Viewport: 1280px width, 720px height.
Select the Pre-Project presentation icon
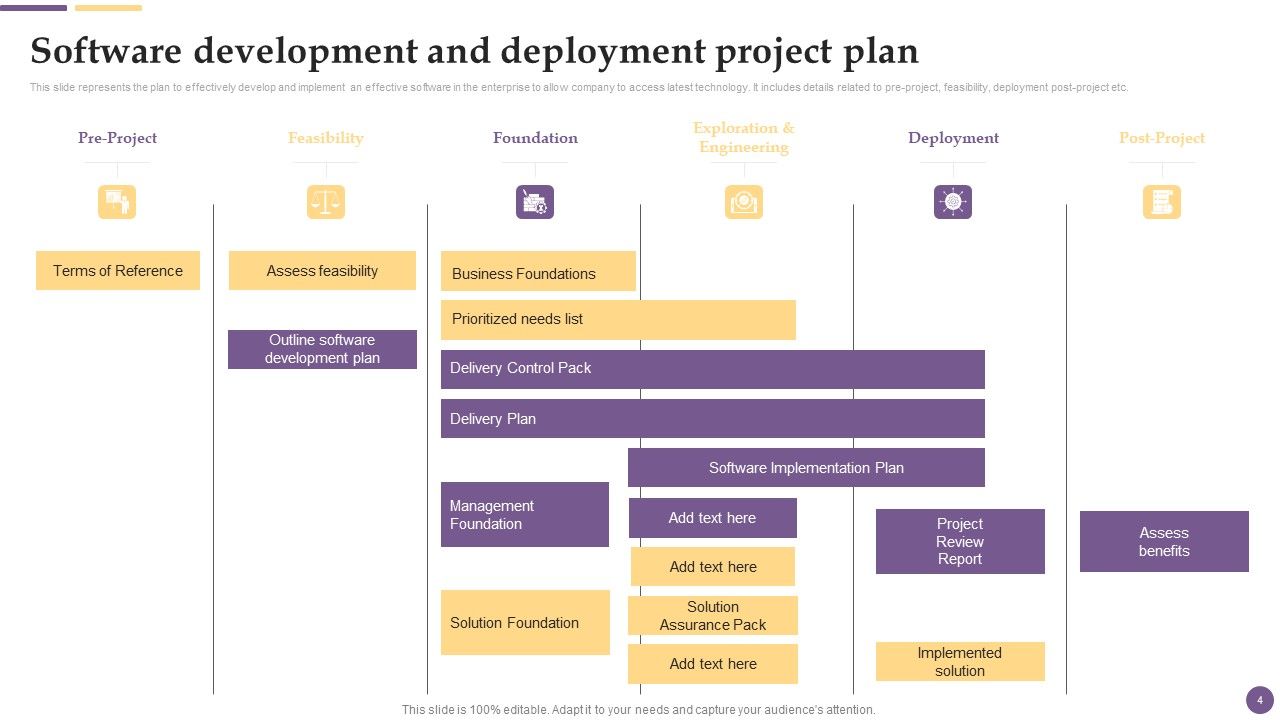pyautogui.click(x=117, y=201)
